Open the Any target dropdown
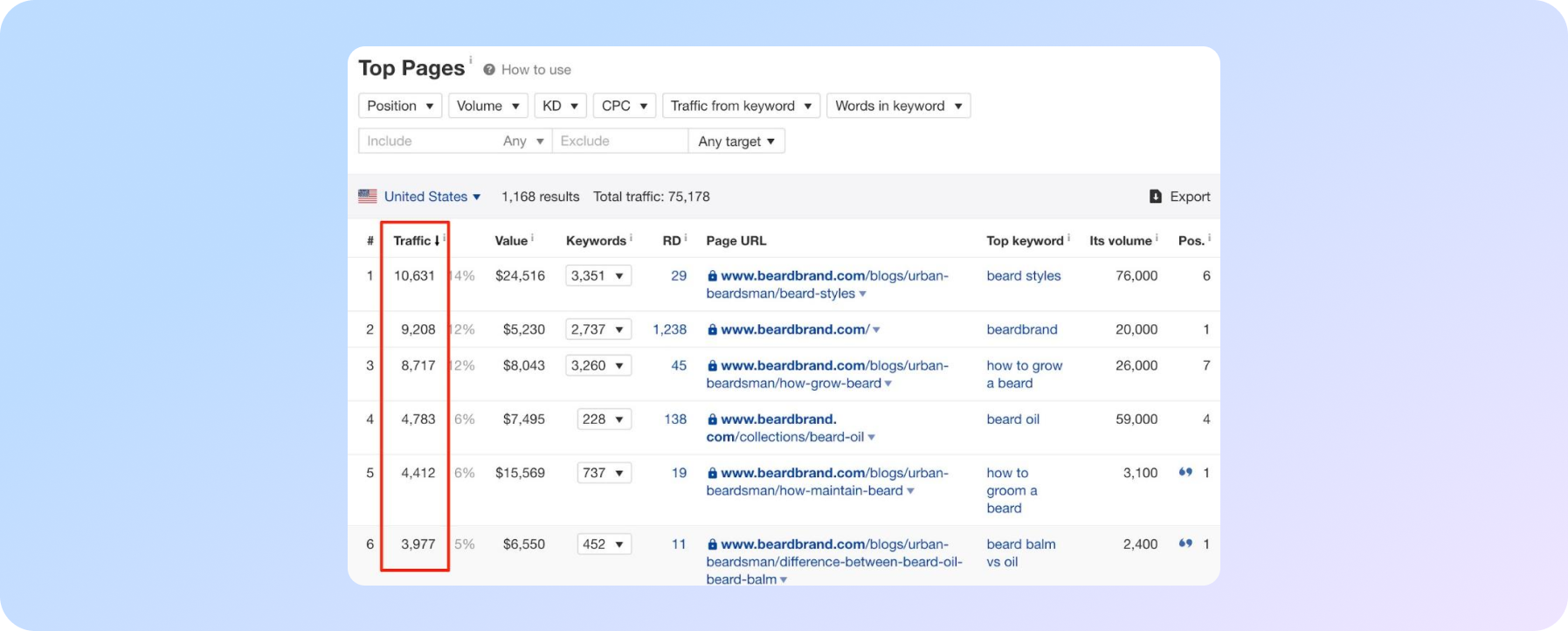 (736, 141)
